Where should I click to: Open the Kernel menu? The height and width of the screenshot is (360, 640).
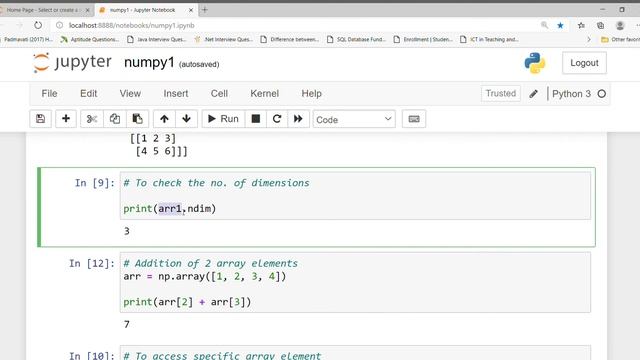264,93
